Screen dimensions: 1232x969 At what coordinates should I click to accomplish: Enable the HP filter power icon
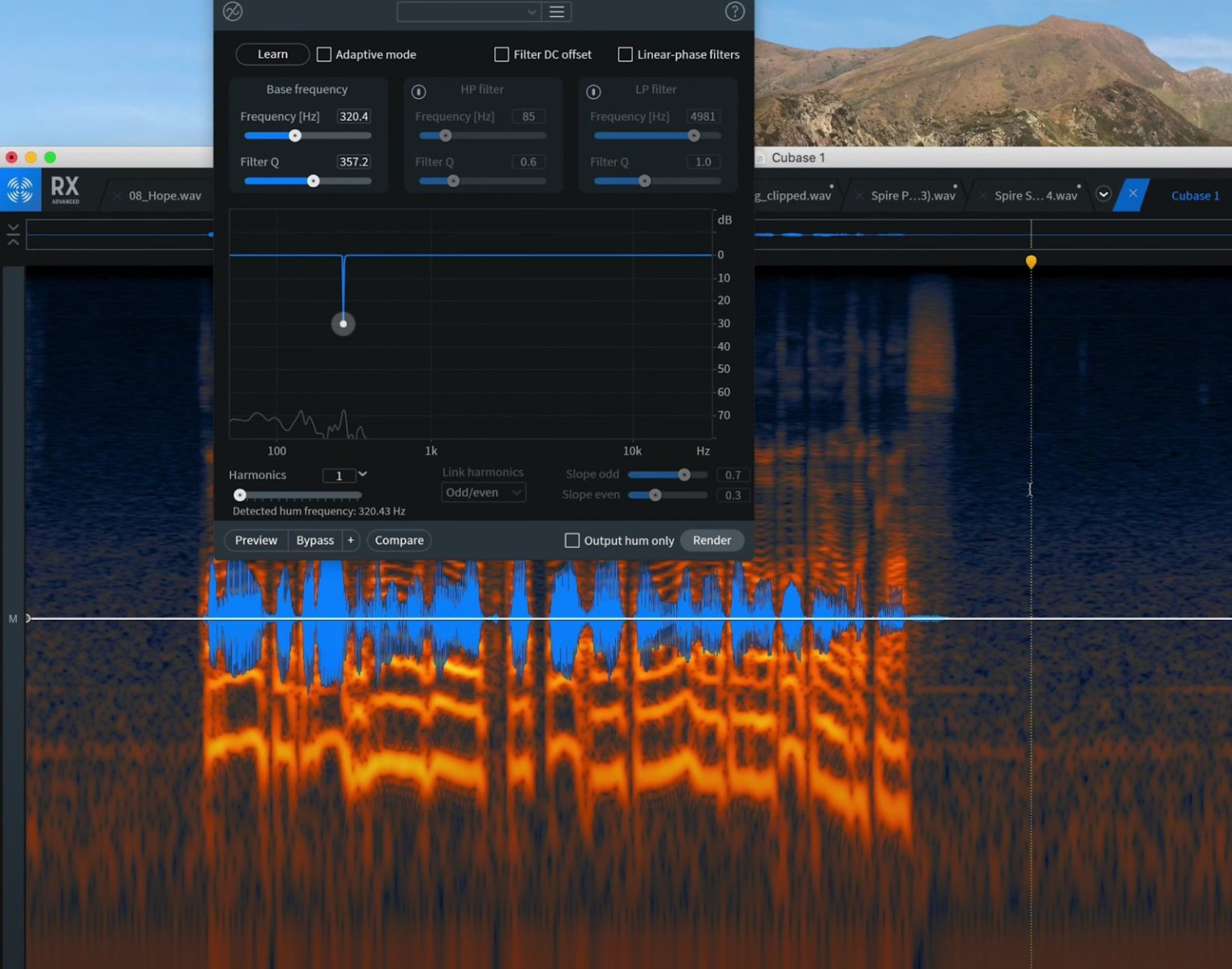[x=419, y=91]
